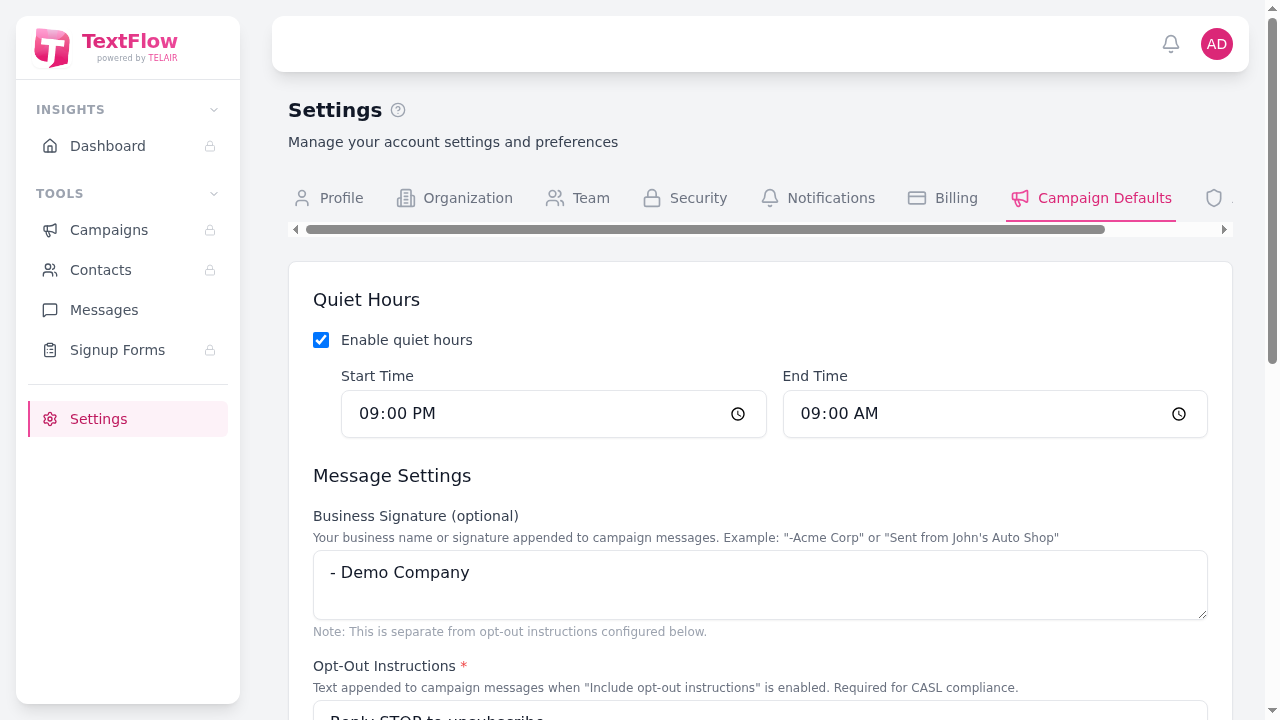1280x720 pixels.
Task: Open the Settings sidebar link
Action: [98, 419]
